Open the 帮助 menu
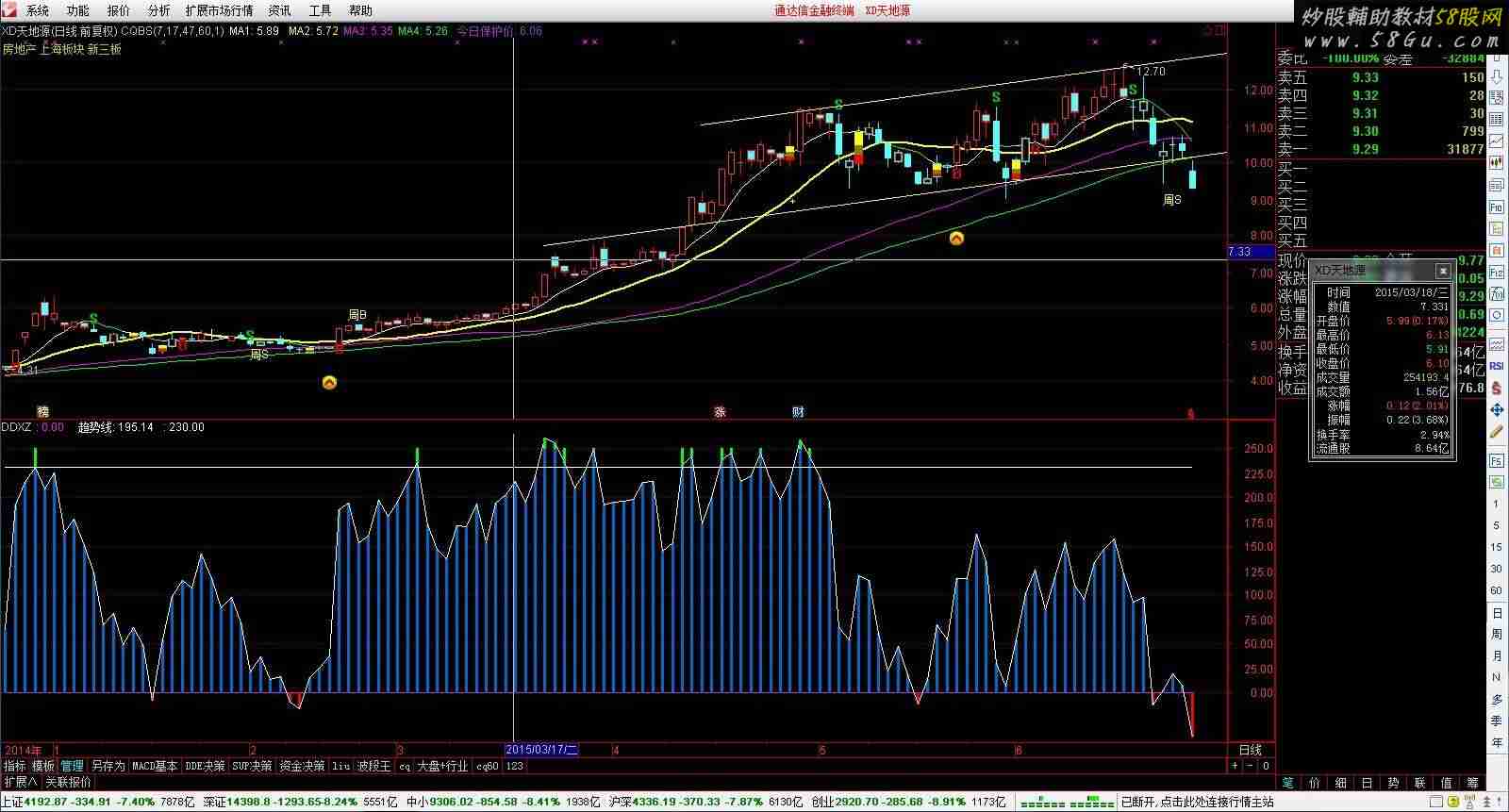1509x812 pixels. [x=360, y=10]
